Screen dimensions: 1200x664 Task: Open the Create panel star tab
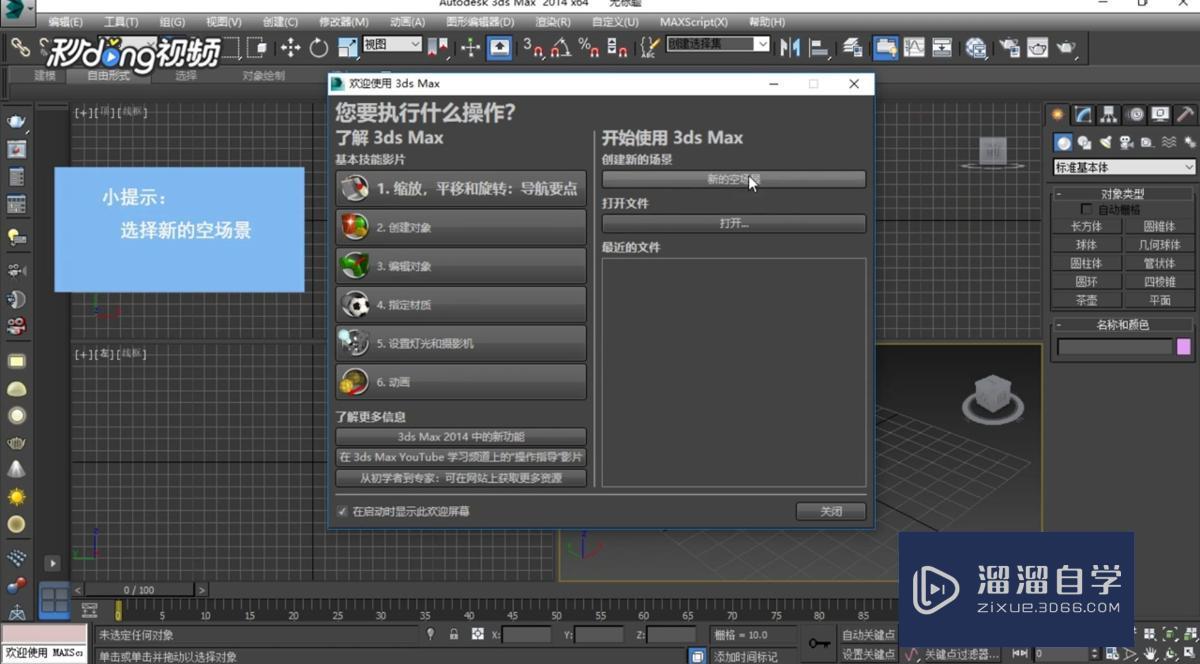(x=1057, y=114)
